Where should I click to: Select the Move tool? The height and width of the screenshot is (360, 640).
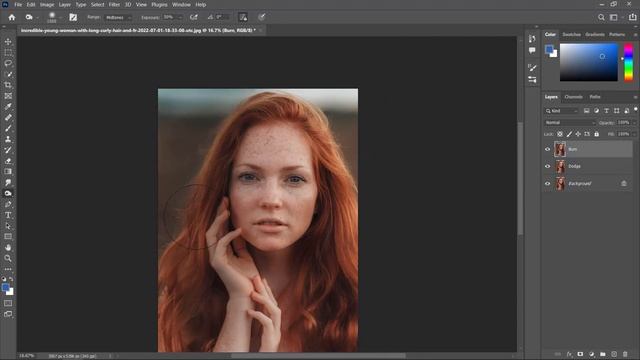coord(8,42)
